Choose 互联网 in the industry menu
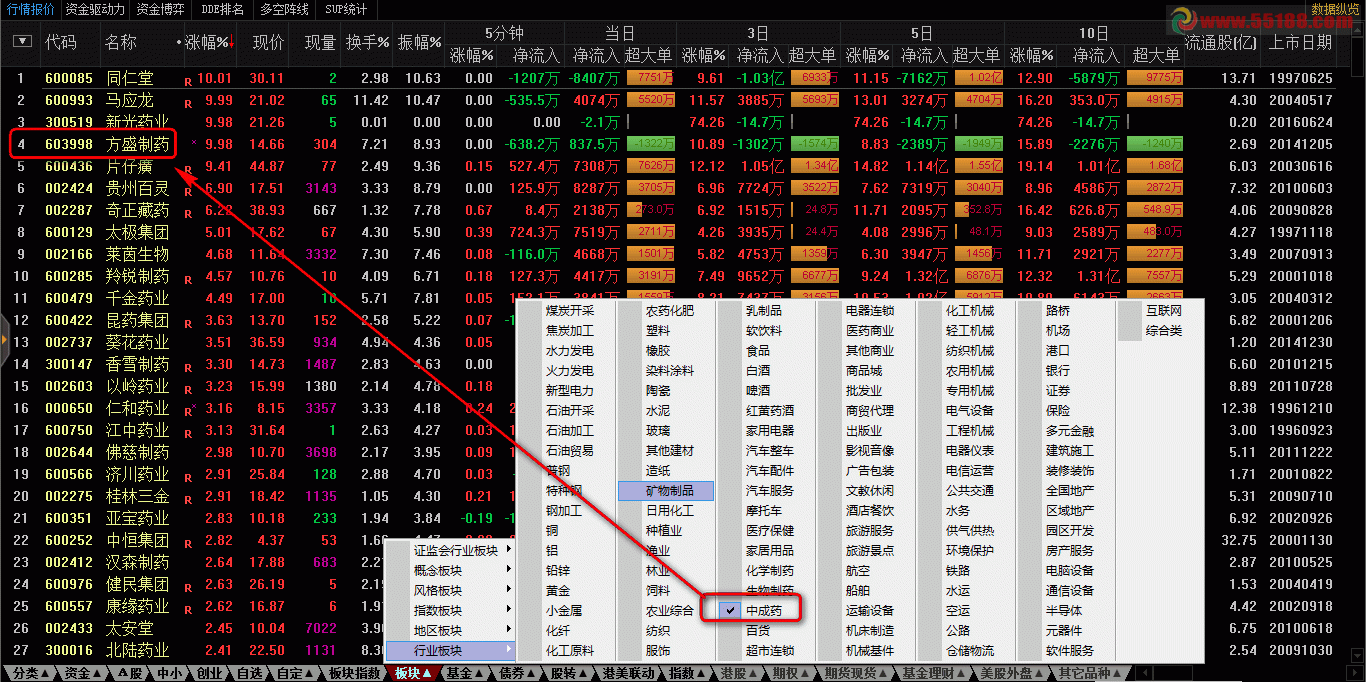The width and height of the screenshot is (1366, 682). click(1164, 310)
